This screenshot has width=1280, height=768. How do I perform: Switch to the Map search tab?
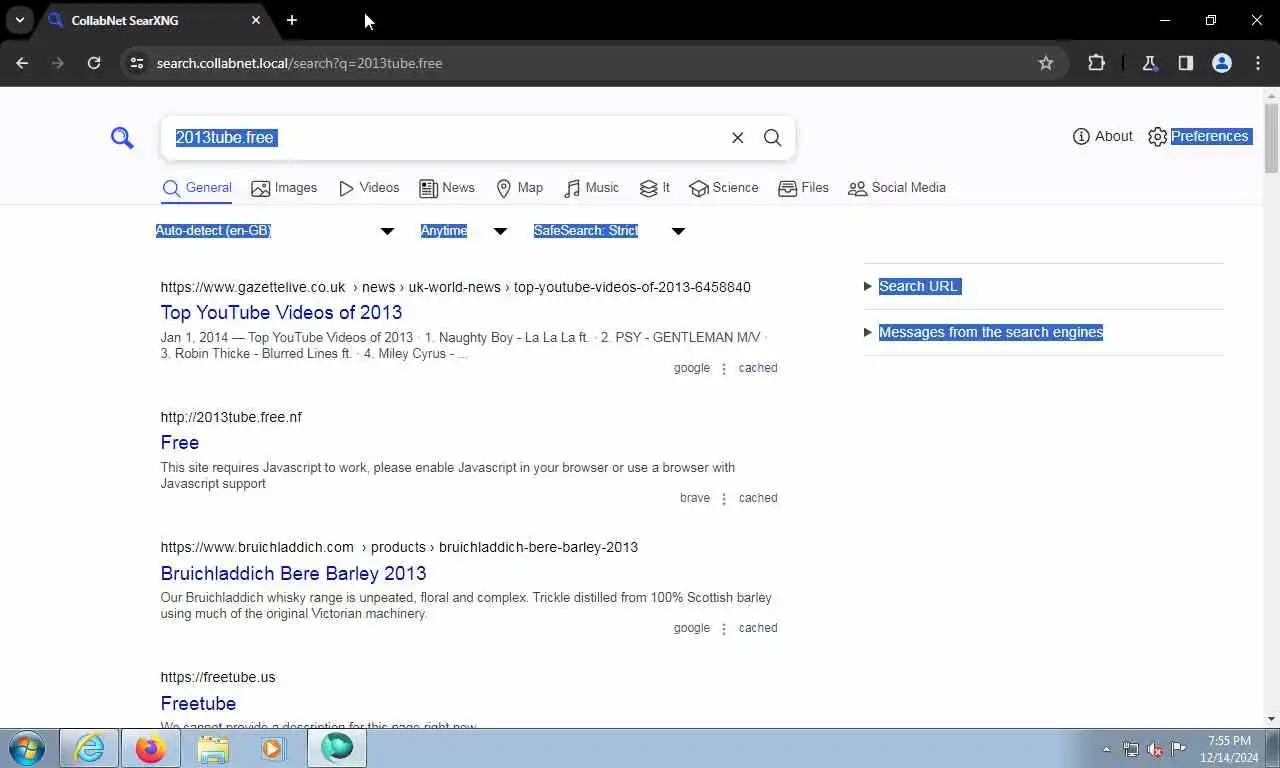520,188
